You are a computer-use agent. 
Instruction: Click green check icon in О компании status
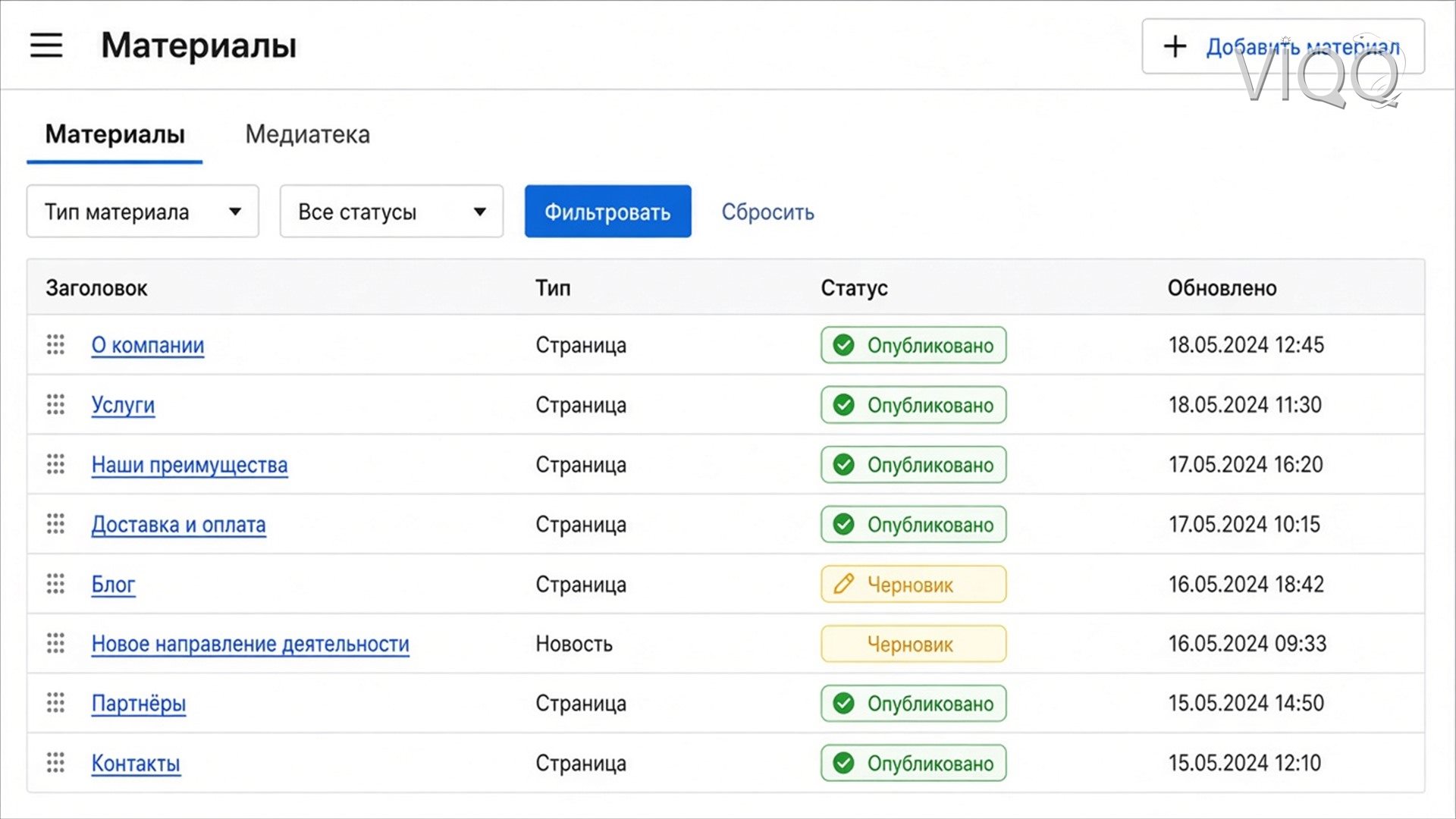843,345
